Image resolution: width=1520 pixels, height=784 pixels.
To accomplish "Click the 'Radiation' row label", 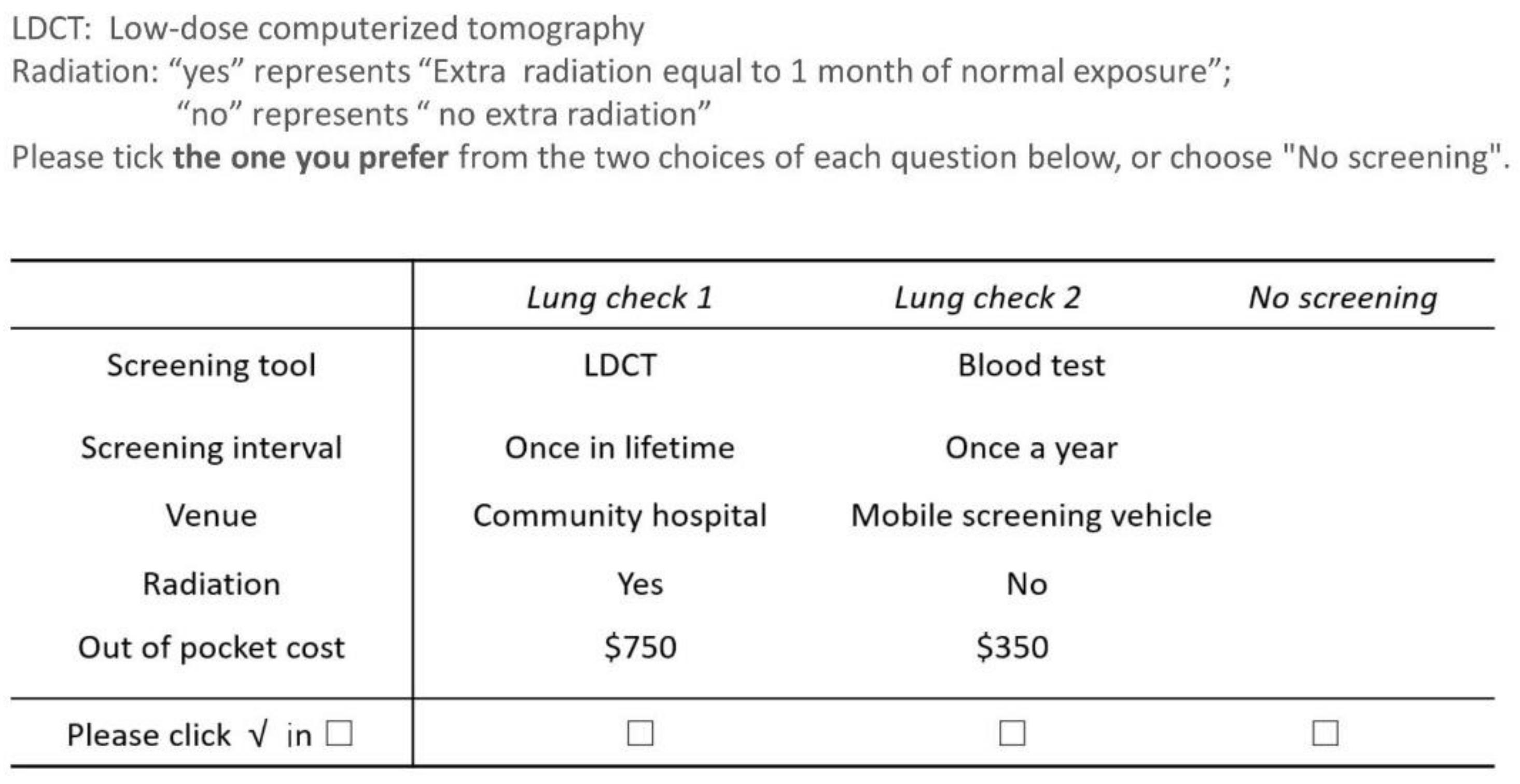I will (211, 584).
